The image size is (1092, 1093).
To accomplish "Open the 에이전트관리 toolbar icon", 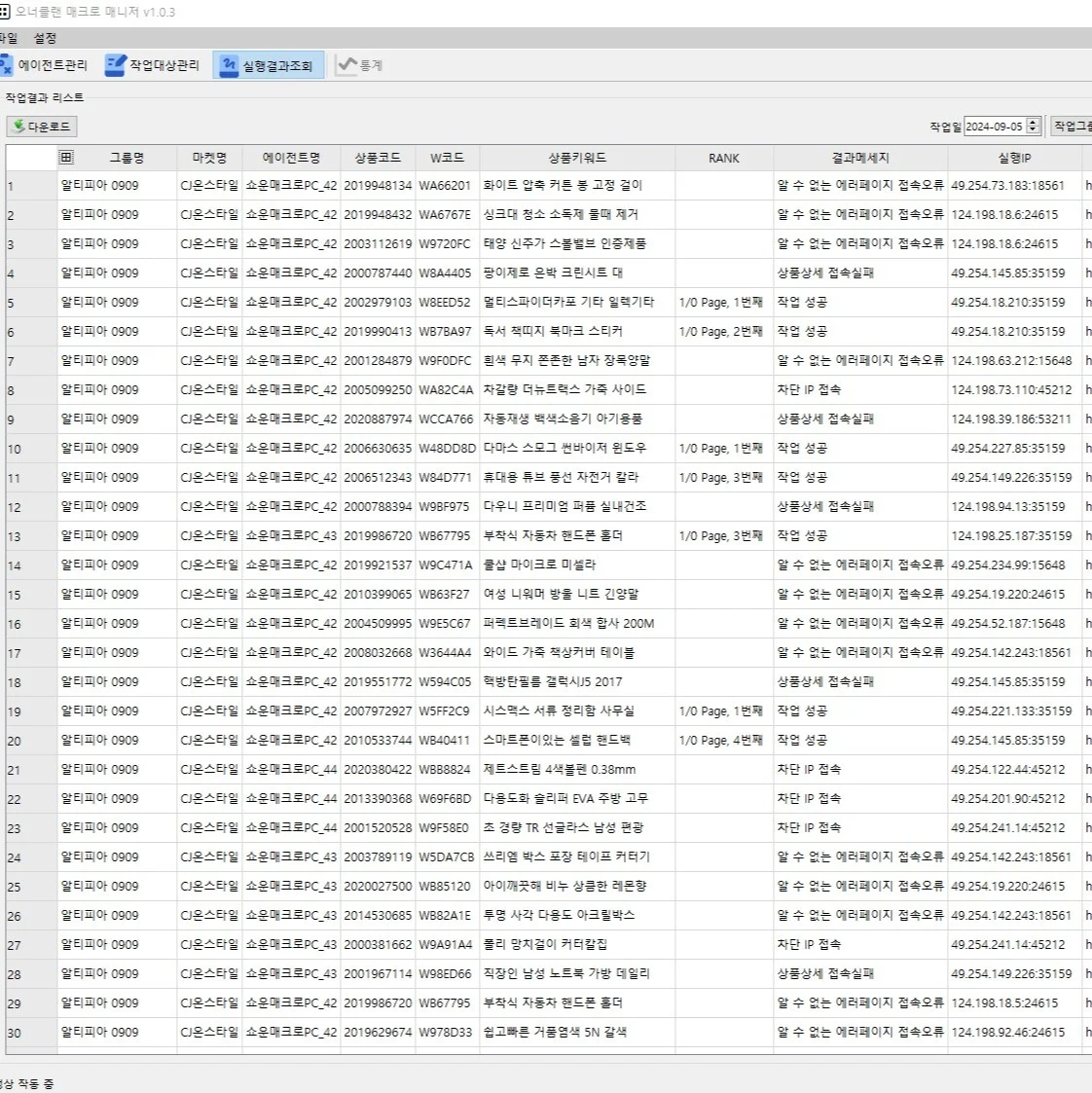I will (6, 65).
